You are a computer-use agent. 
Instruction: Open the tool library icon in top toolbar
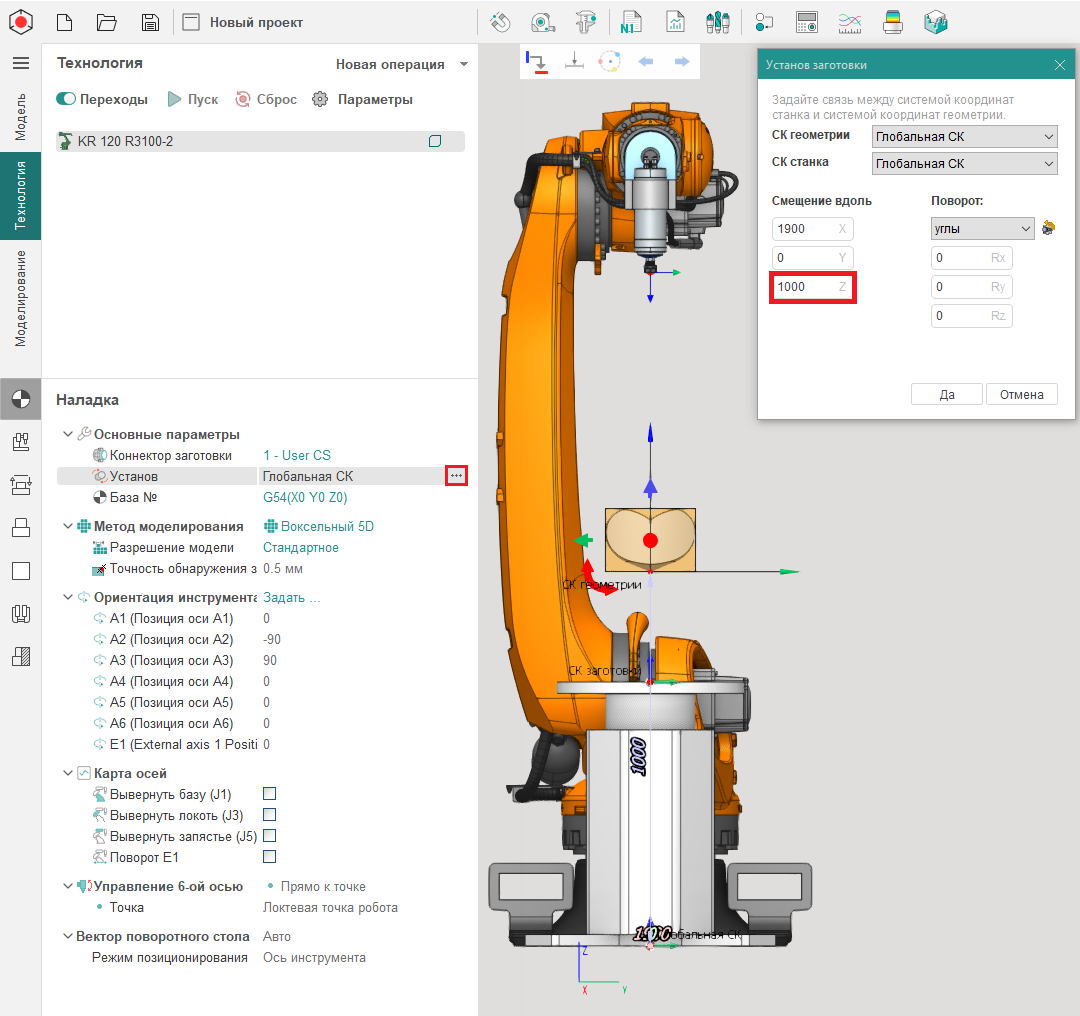coord(716,22)
